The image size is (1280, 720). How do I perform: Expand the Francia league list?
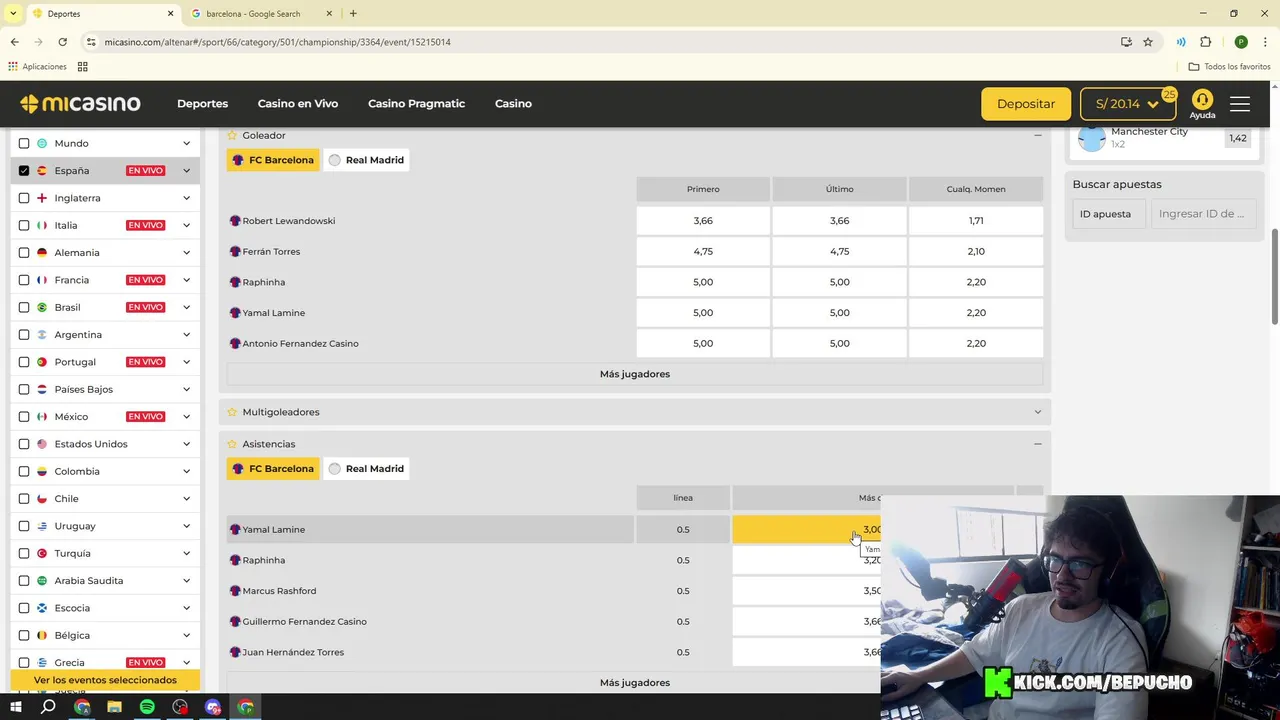[186, 280]
